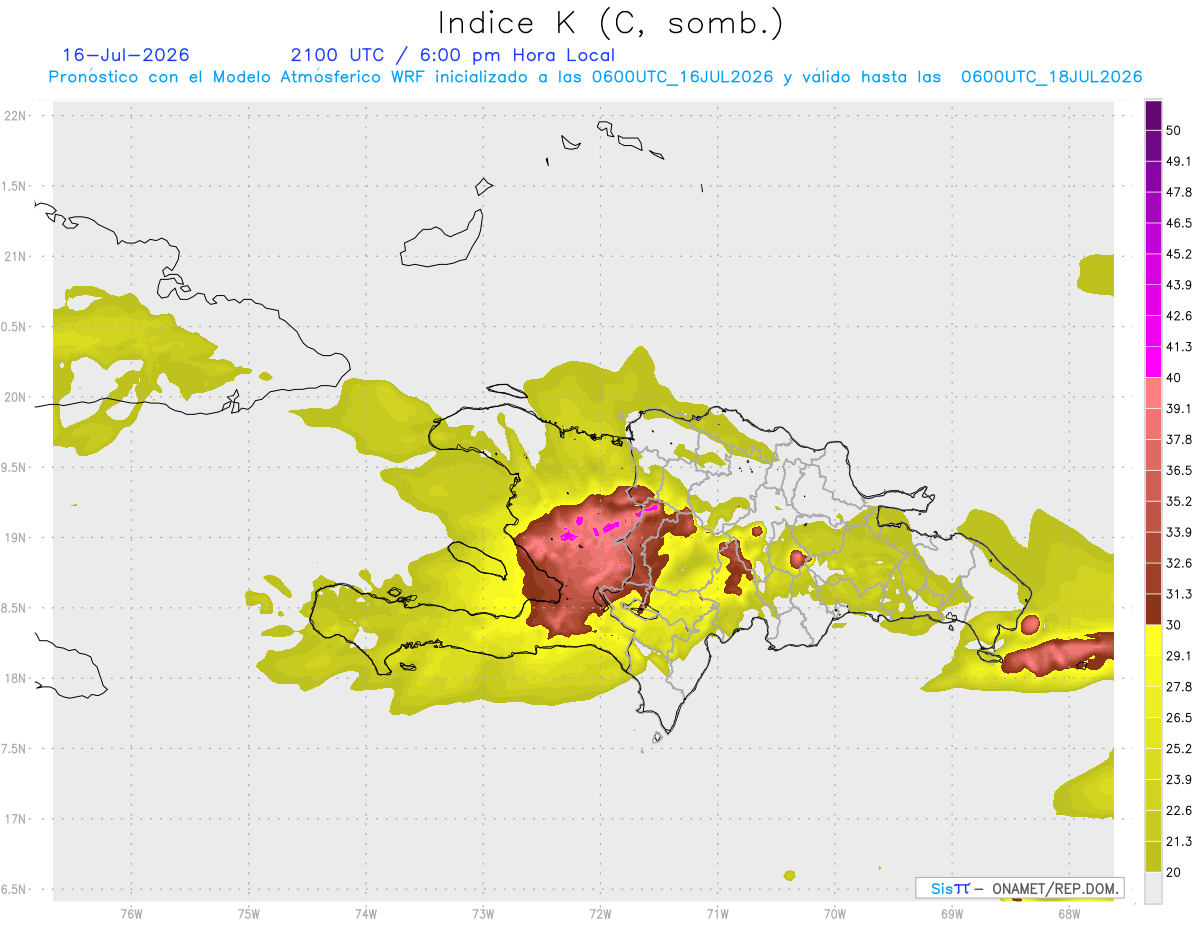Pick the dark brown swatch between 30 and 31.3
This screenshot has width=1200, height=927.
(1153, 609)
